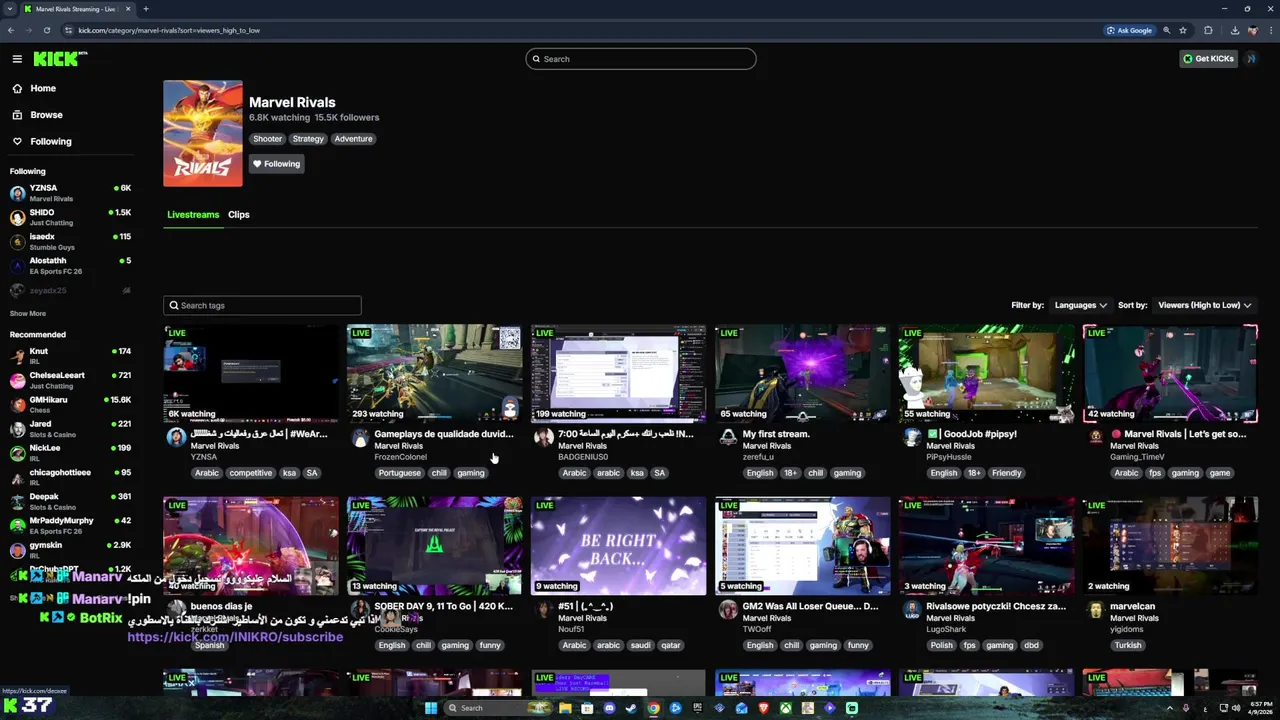The width and height of the screenshot is (1280, 720).
Task: Open MrPaddyMurphy in Recommended list
Action: tap(70, 525)
